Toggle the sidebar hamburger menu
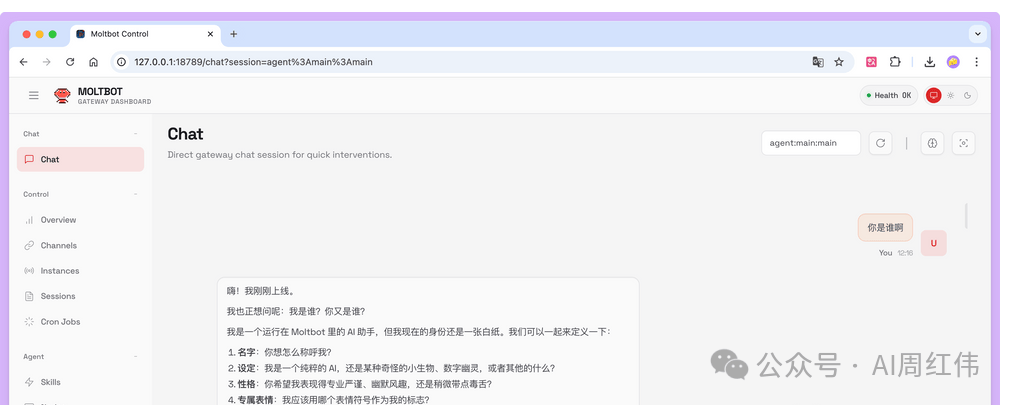The image size is (1011, 405). [x=34, y=95]
